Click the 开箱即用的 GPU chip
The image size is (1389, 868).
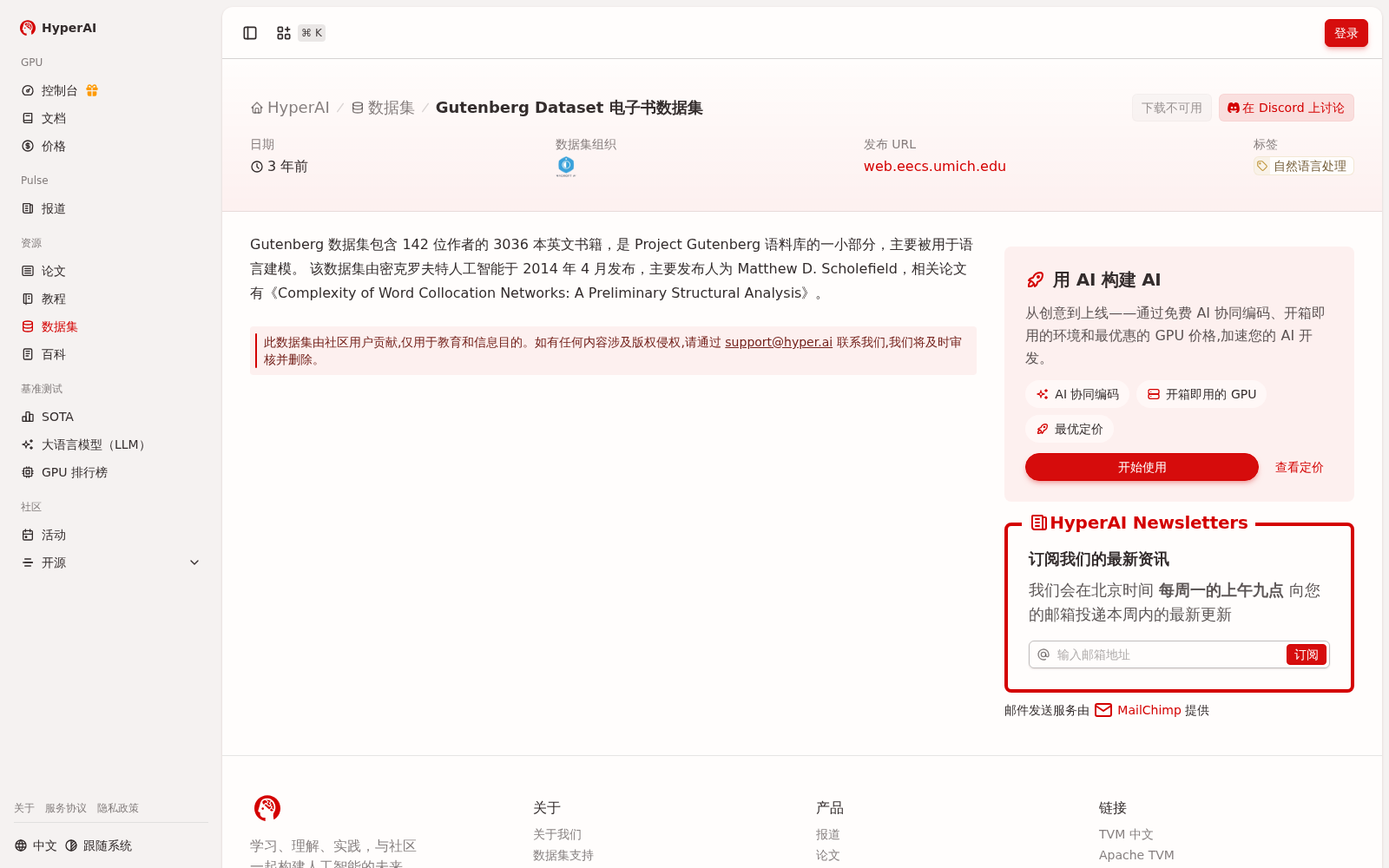(x=1201, y=394)
